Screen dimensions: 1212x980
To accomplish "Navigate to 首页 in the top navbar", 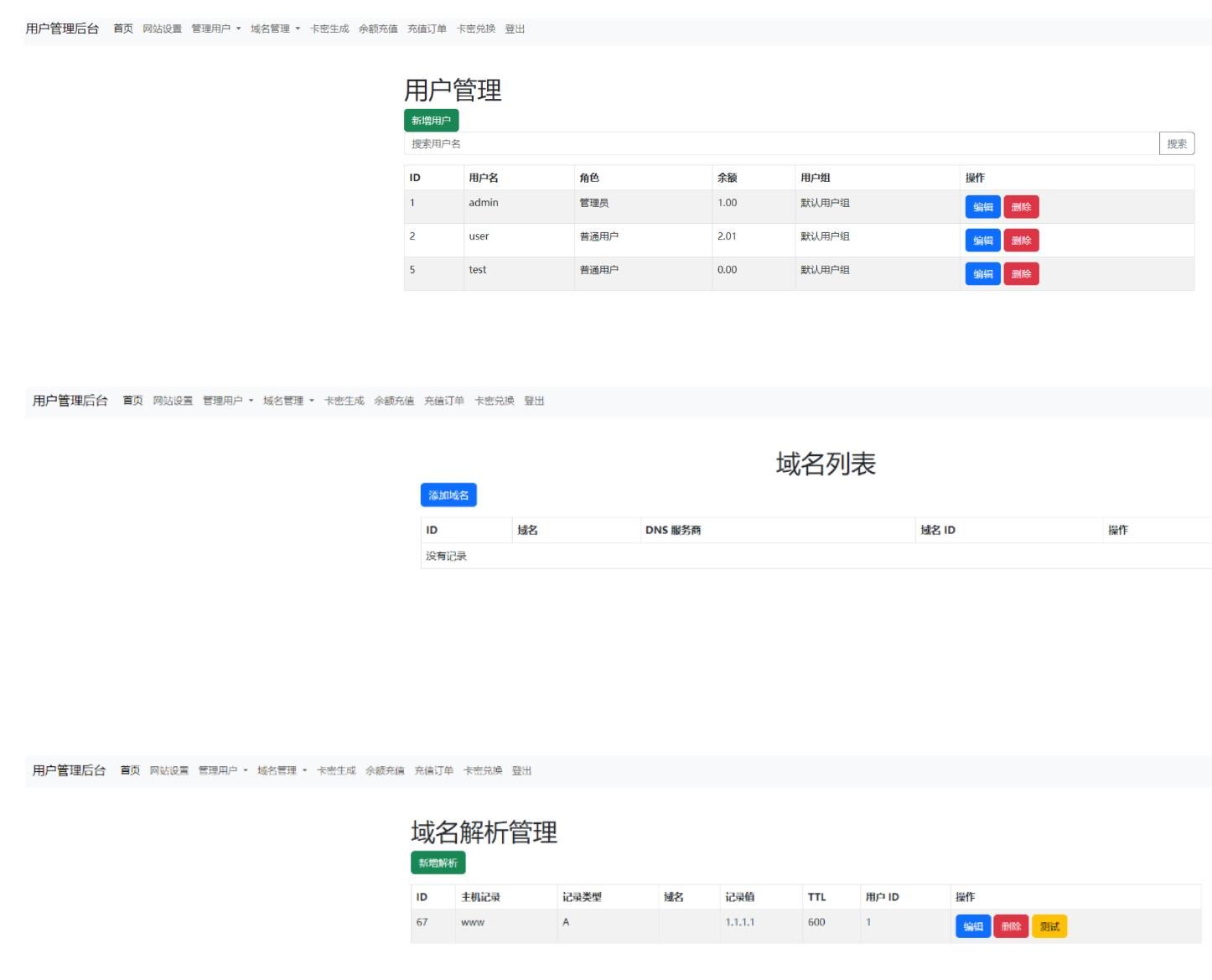I will 123,28.
